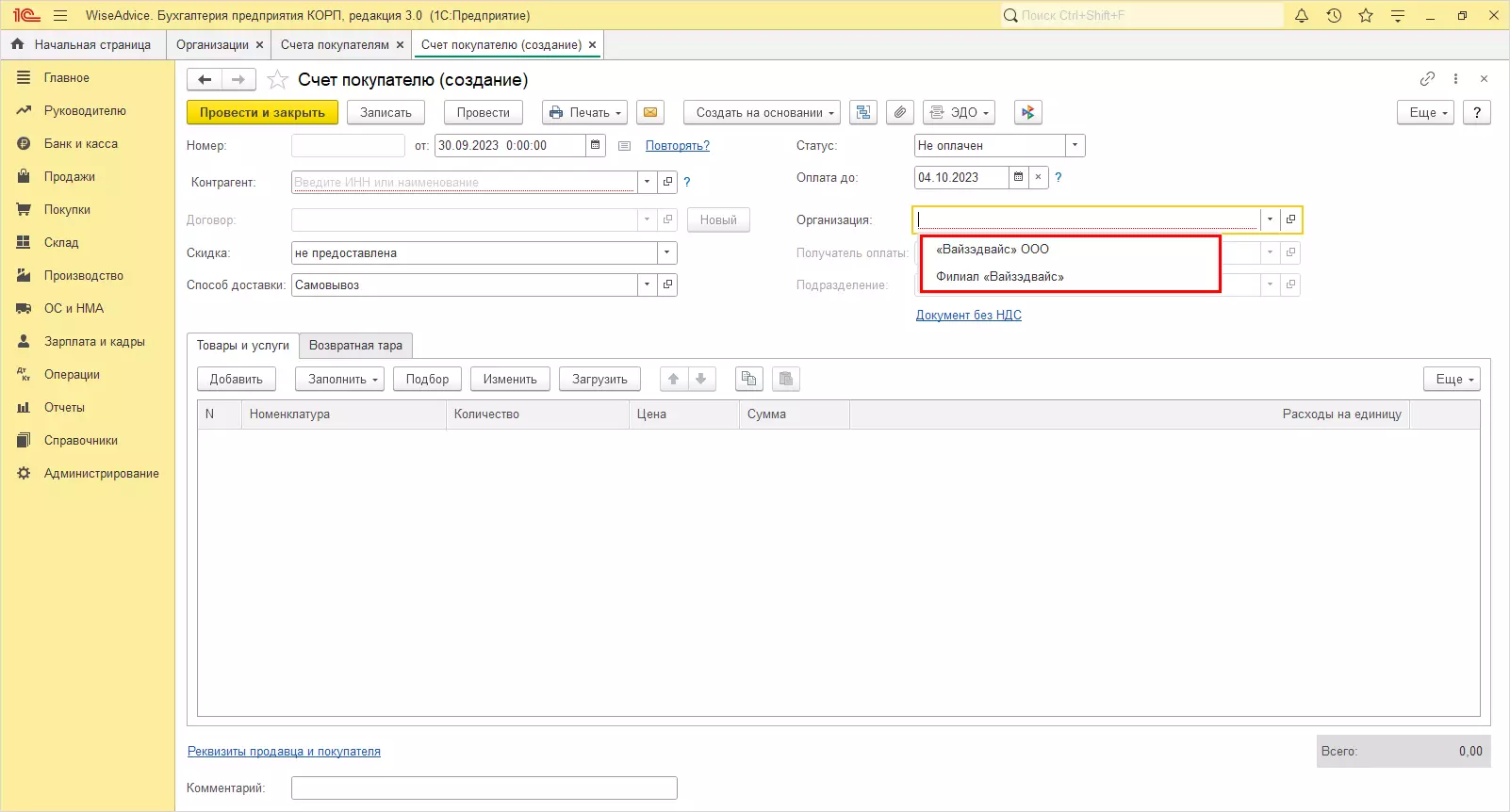Move table row up with arrow icon
The image size is (1510, 812).
point(673,379)
